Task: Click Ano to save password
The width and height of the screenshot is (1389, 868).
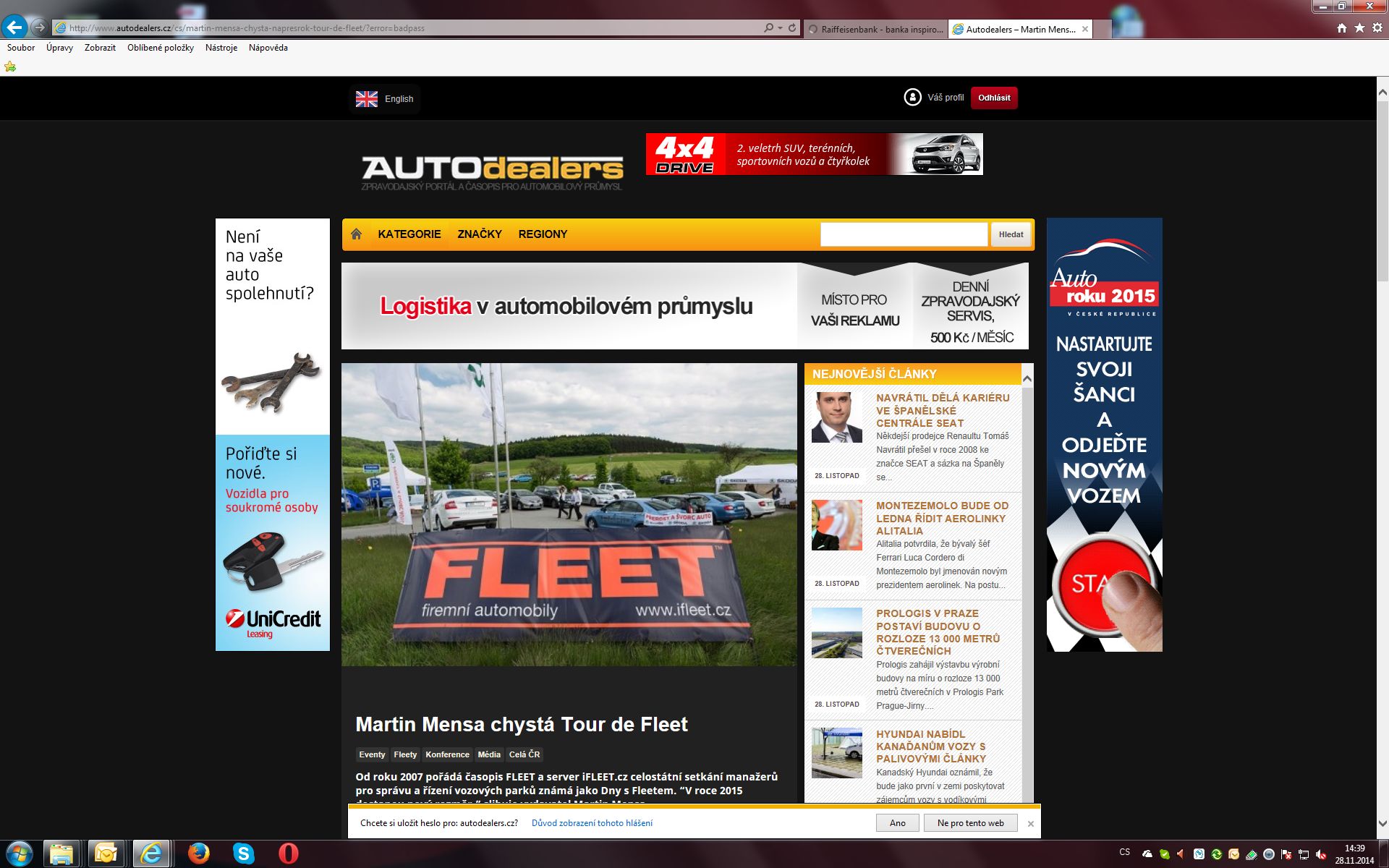Action: [898, 823]
